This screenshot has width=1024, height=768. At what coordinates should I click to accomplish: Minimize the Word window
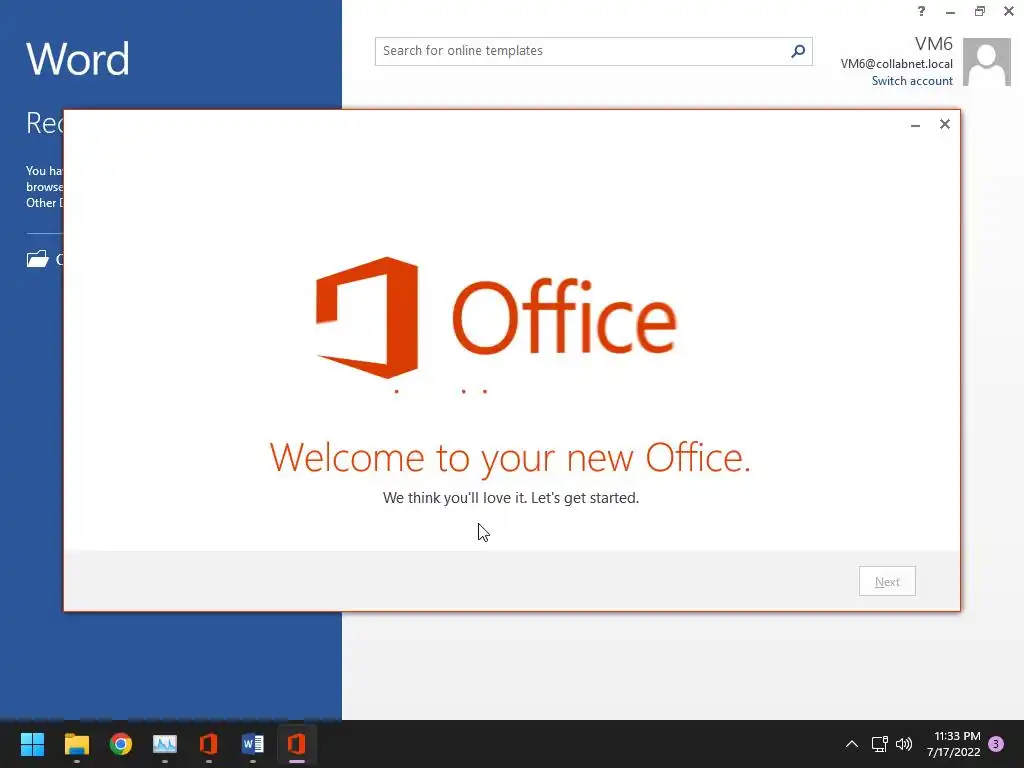(950, 12)
